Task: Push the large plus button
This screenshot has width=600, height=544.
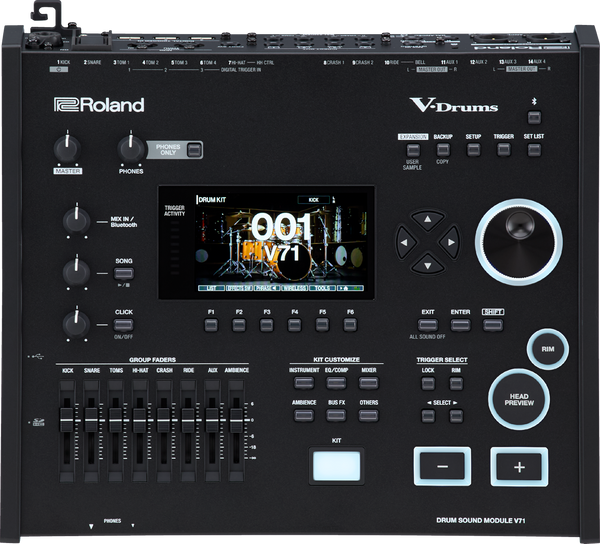Action: point(519,467)
